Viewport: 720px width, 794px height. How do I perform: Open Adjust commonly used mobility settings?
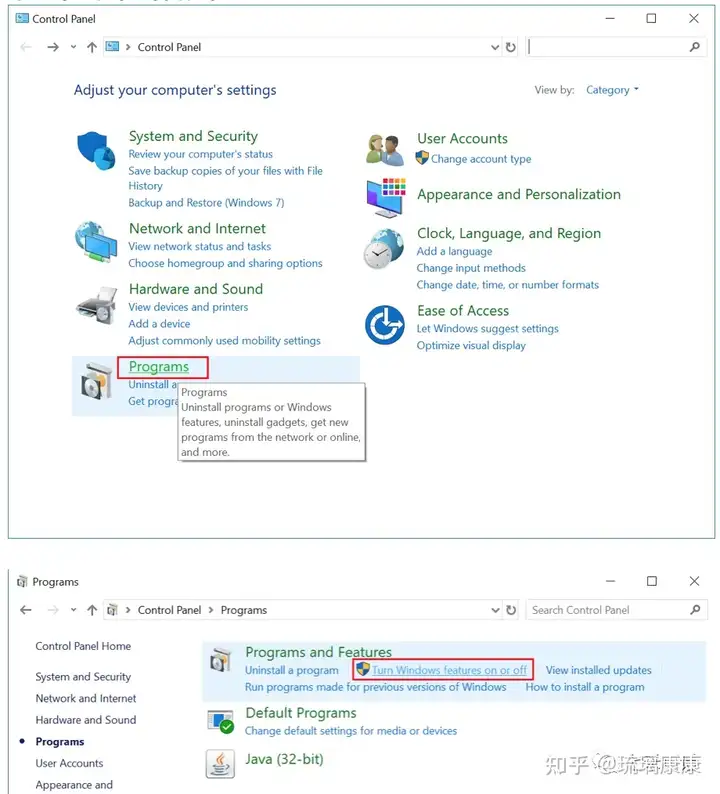click(224, 341)
